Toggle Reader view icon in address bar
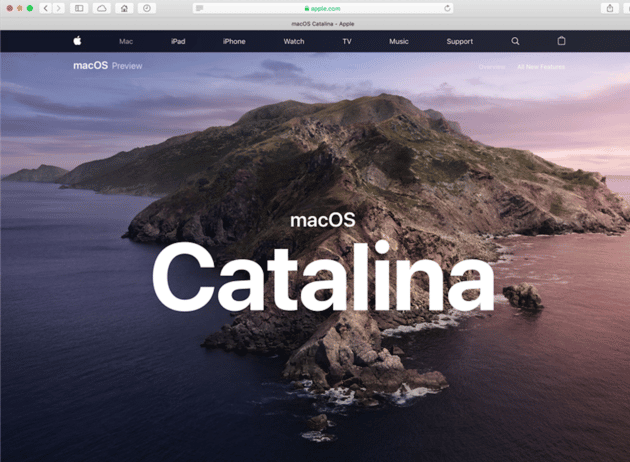 pyautogui.click(x=200, y=8)
